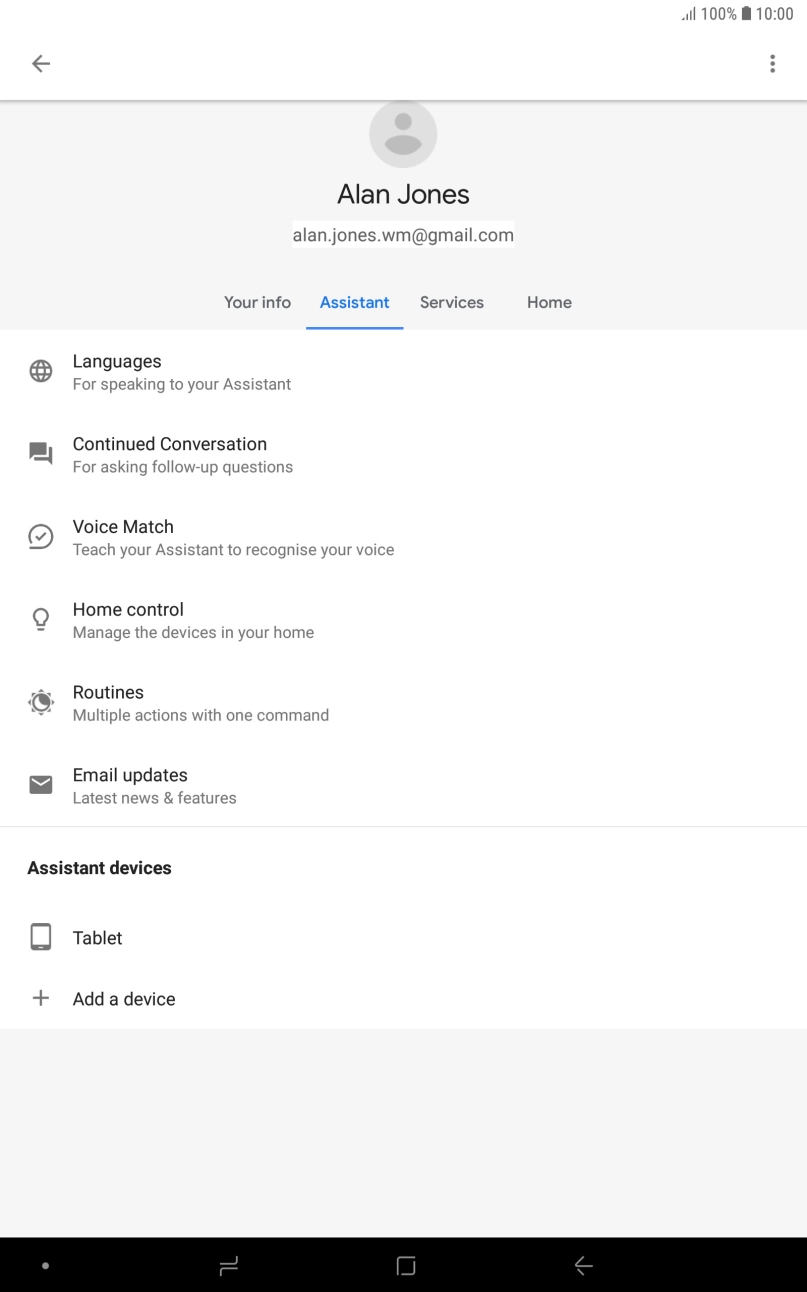Image resolution: width=807 pixels, height=1292 pixels.
Task: Switch to the Your info tab
Action: (257, 302)
